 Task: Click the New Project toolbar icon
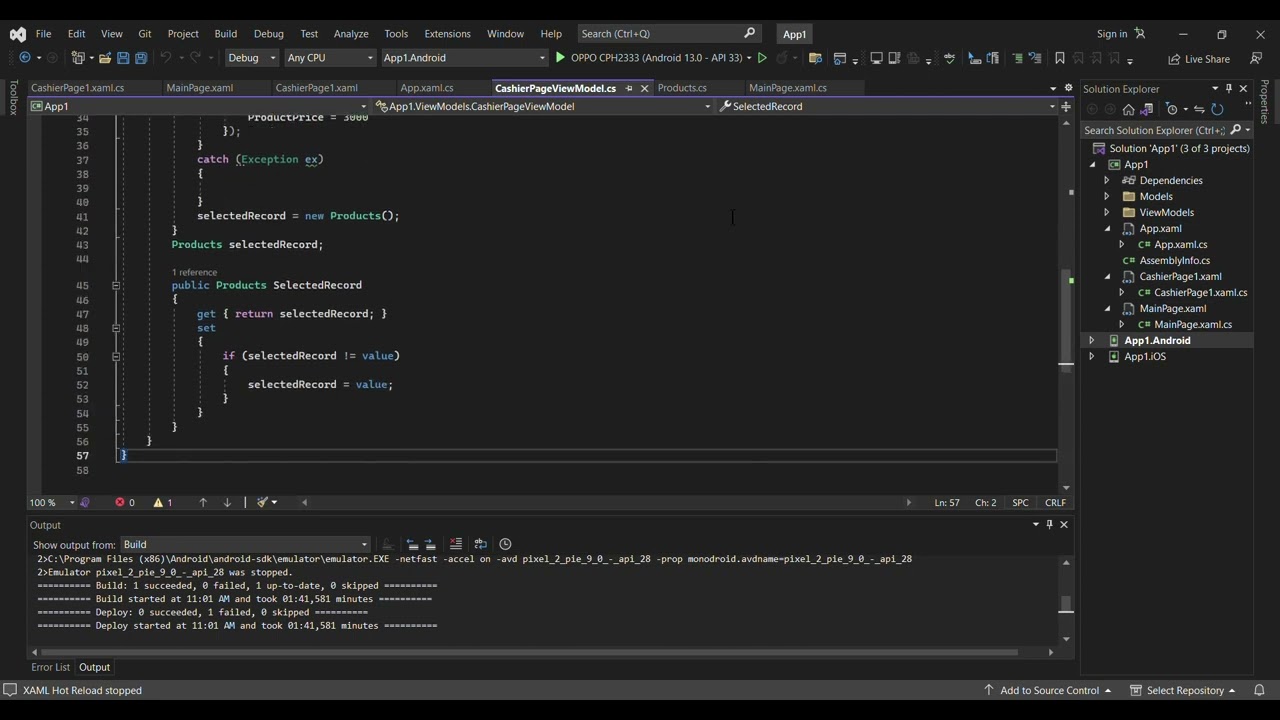pyautogui.click(x=78, y=58)
